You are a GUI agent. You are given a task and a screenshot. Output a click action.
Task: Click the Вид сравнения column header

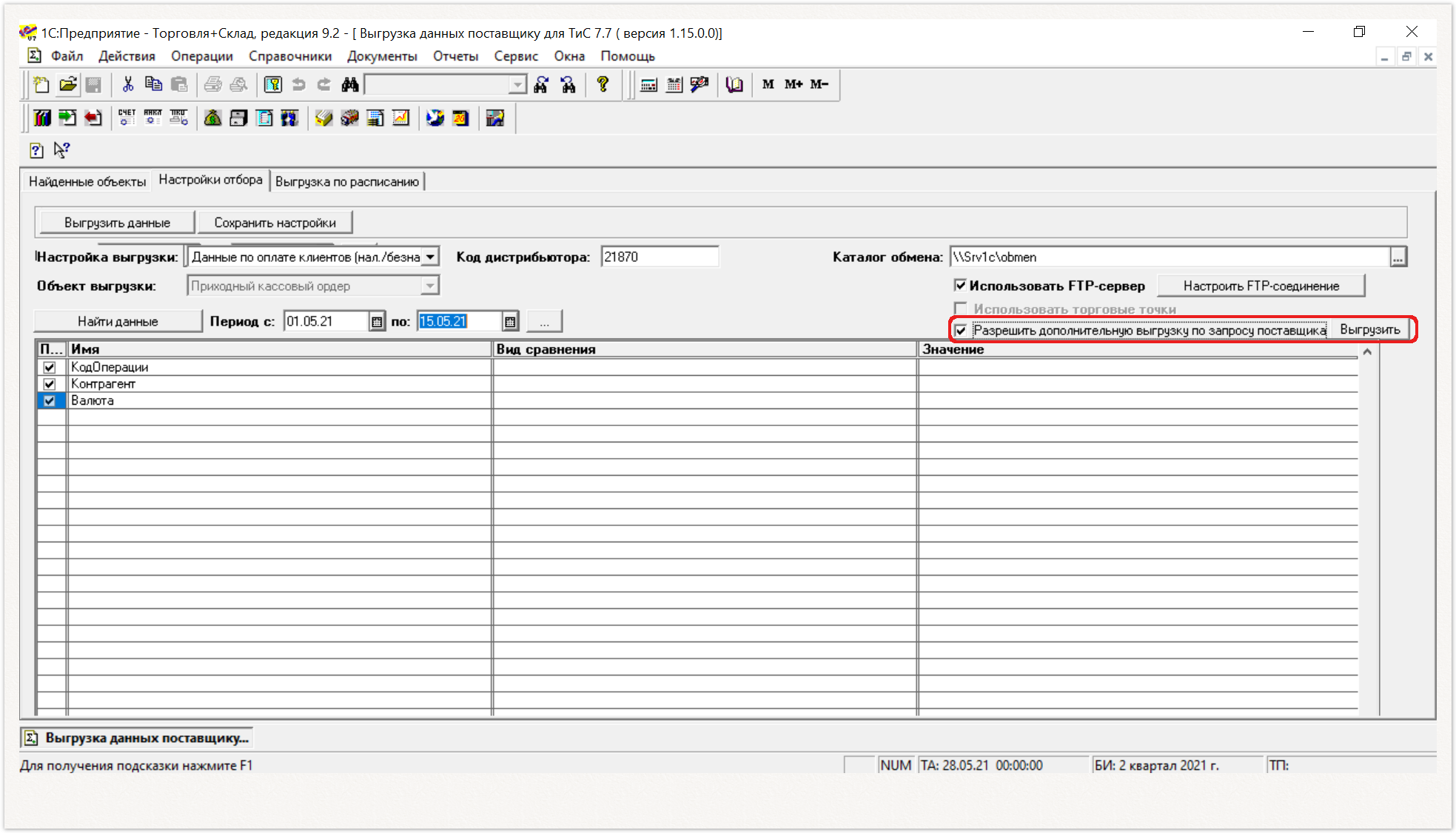click(704, 349)
